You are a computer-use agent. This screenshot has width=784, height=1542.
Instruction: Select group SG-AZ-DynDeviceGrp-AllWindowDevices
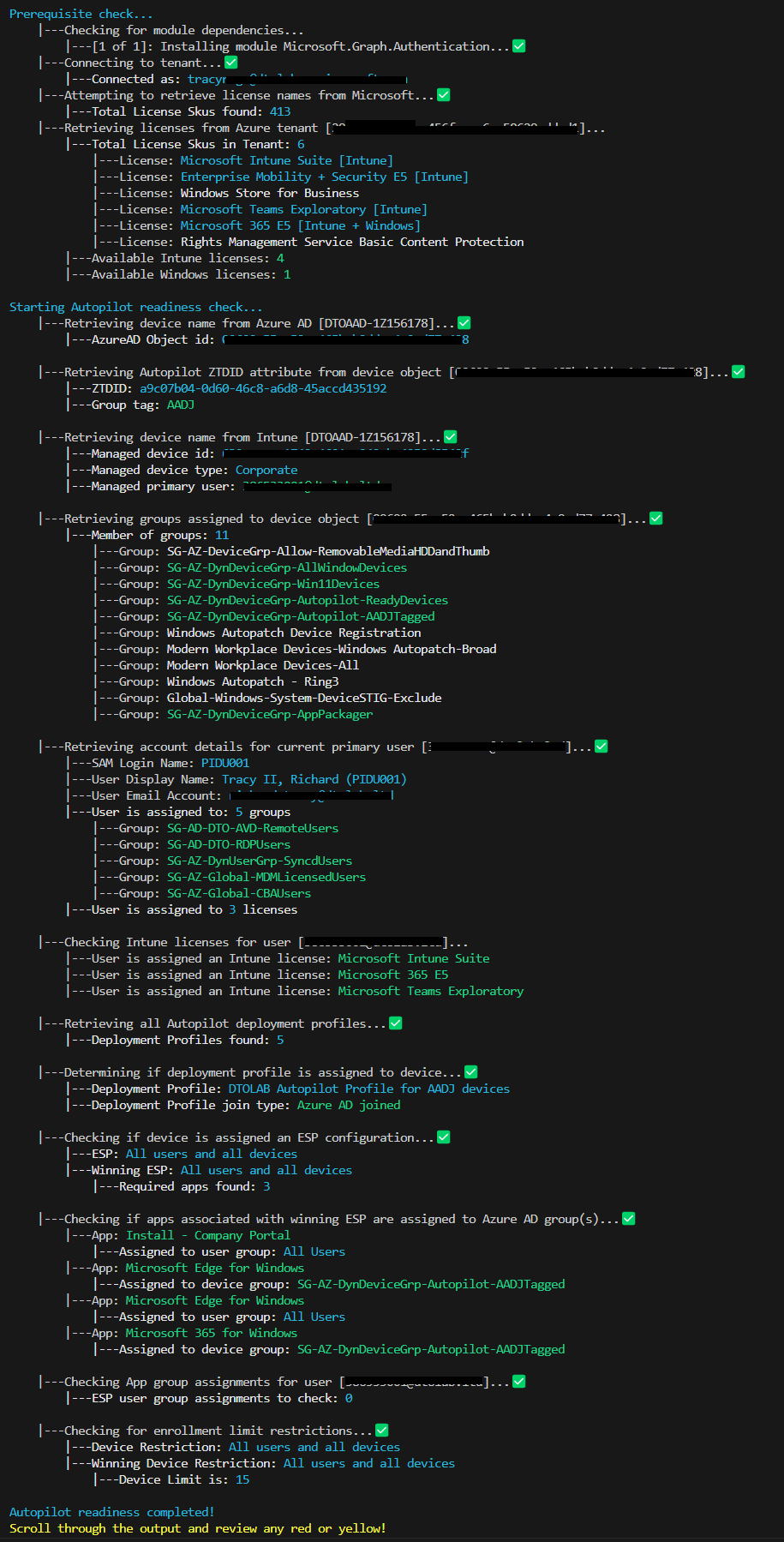tap(287, 567)
